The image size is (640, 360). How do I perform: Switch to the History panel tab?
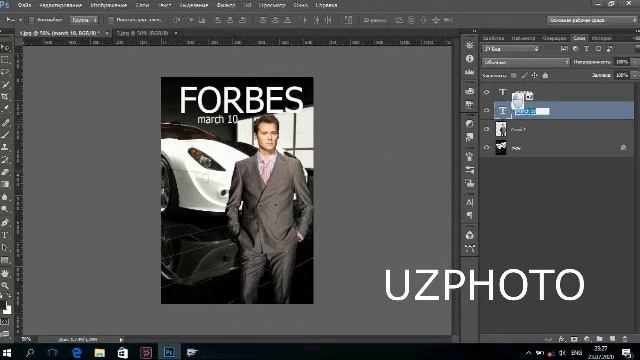(x=601, y=38)
